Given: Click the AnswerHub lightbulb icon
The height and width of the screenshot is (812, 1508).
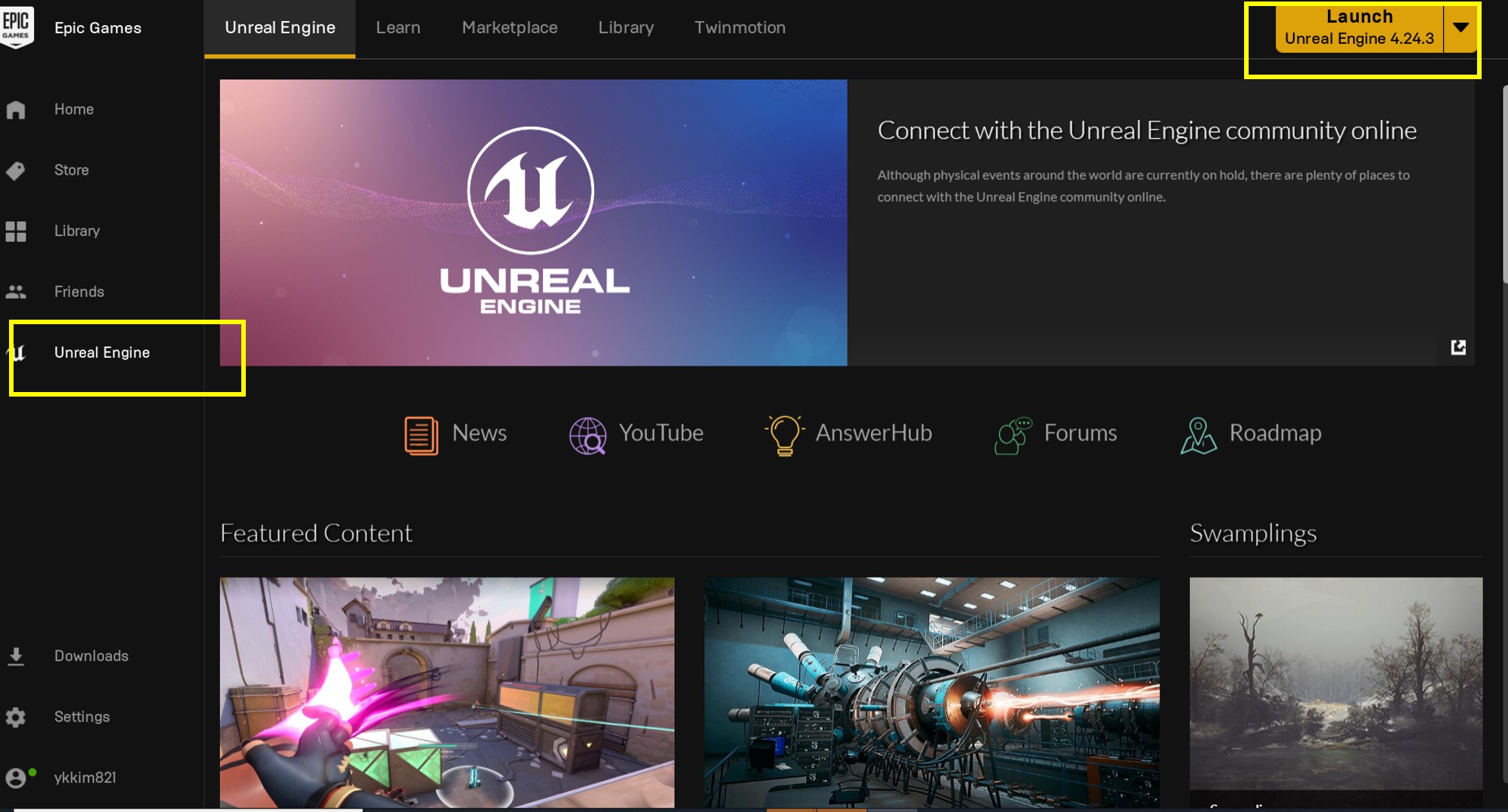Looking at the screenshot, I should coord(784,435).
